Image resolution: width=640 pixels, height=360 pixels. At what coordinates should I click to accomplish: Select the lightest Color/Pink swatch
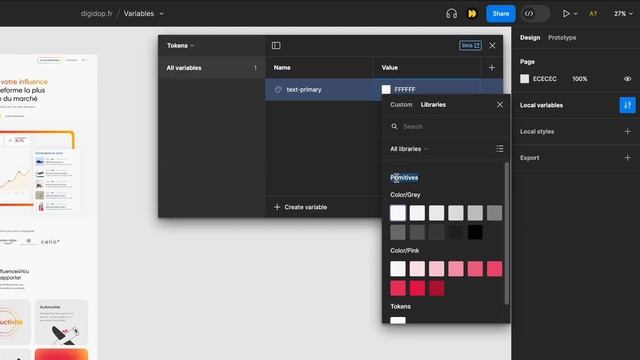tap(398, 269)
